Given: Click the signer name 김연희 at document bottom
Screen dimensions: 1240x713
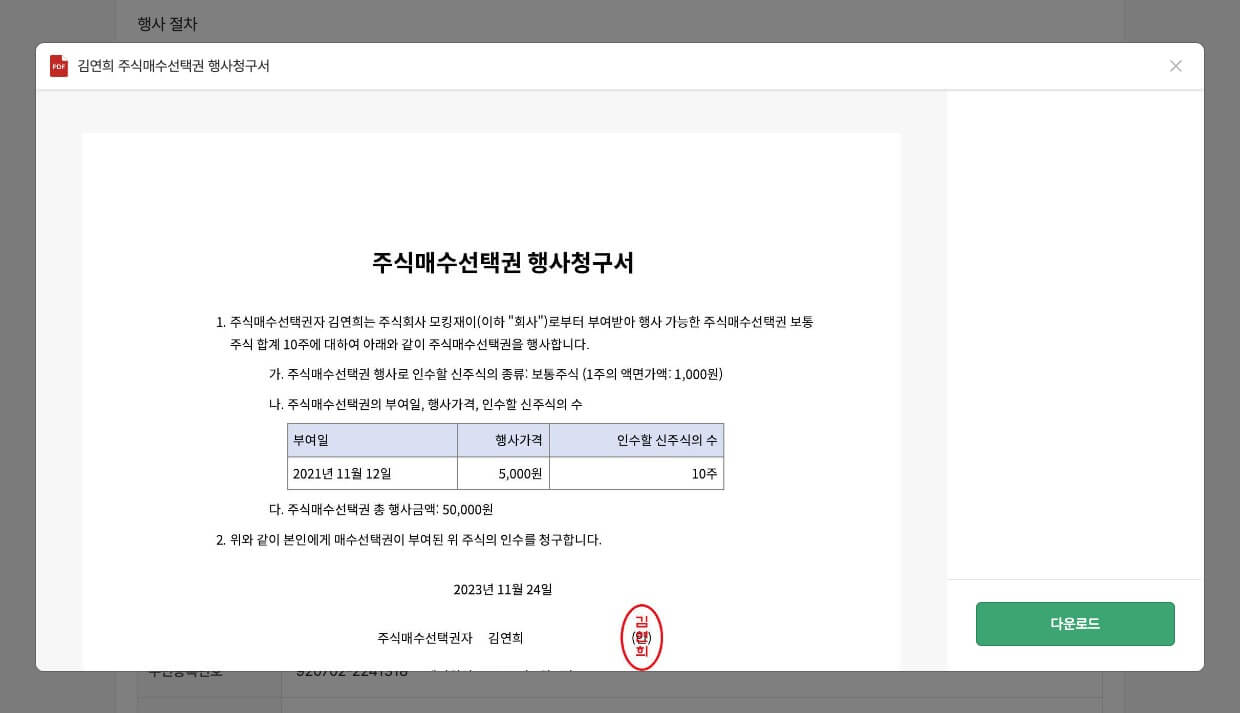Looking at the screenshot, I should click(505, 638).
